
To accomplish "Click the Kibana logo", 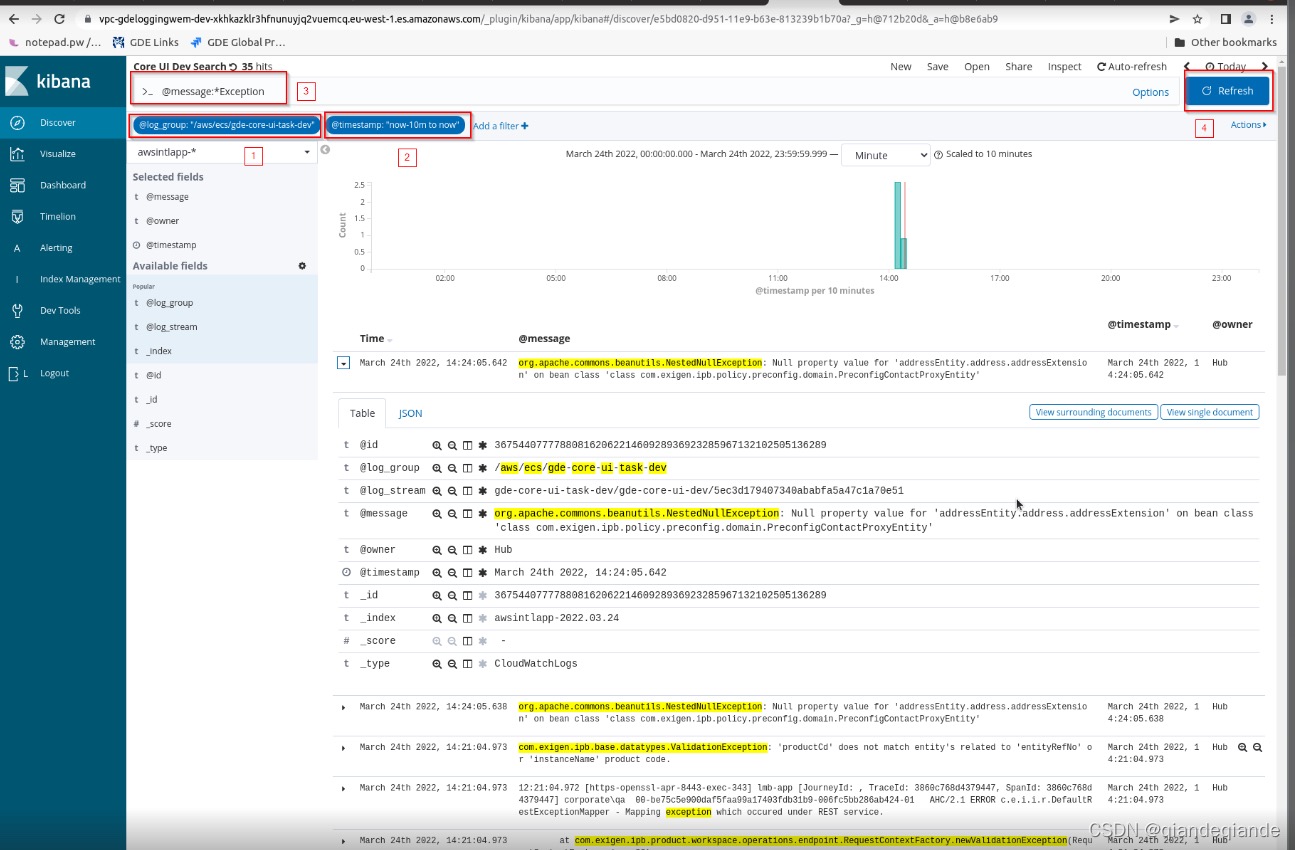I will point(50,81).
